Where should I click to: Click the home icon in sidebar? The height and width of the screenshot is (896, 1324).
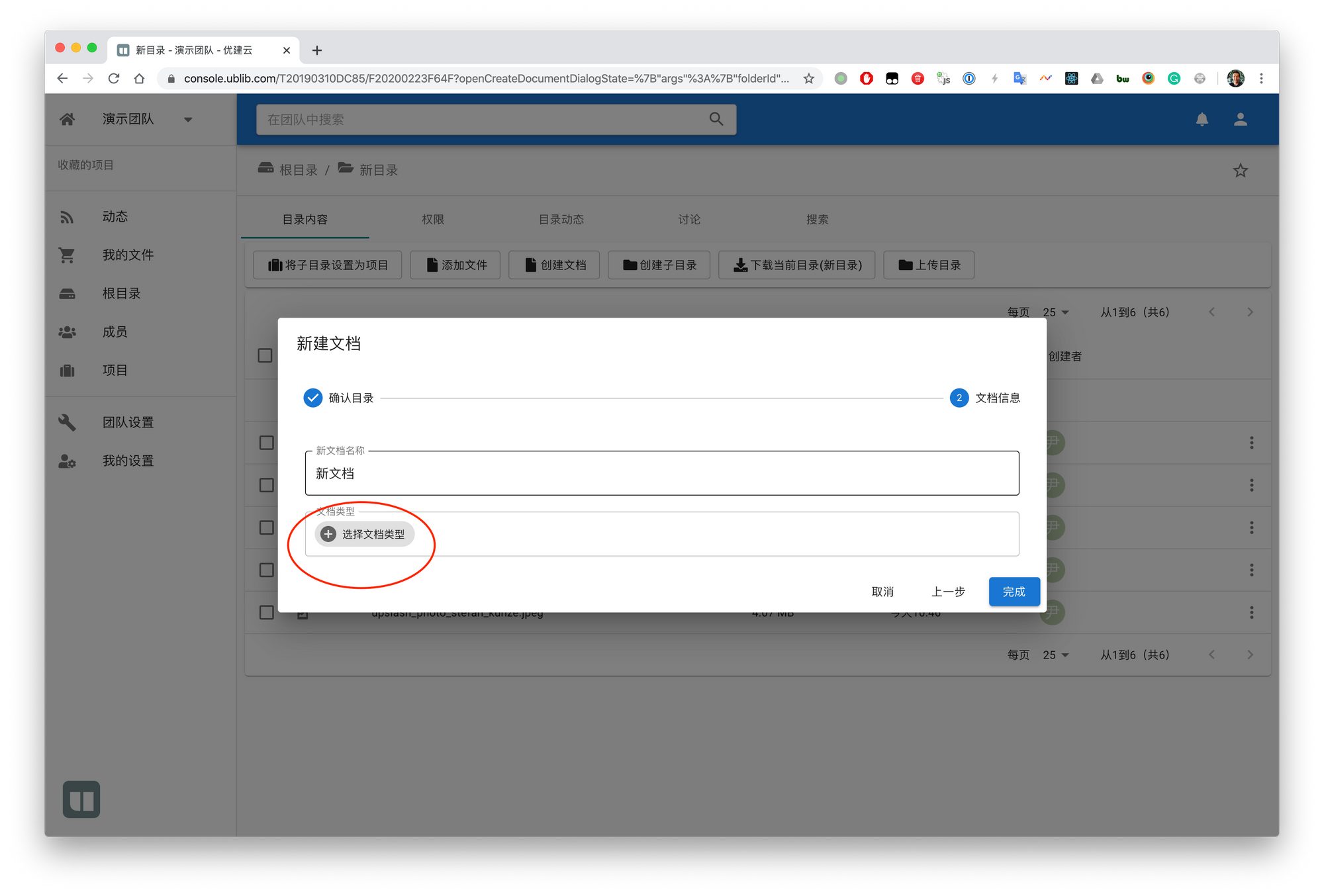click(67, 119)
